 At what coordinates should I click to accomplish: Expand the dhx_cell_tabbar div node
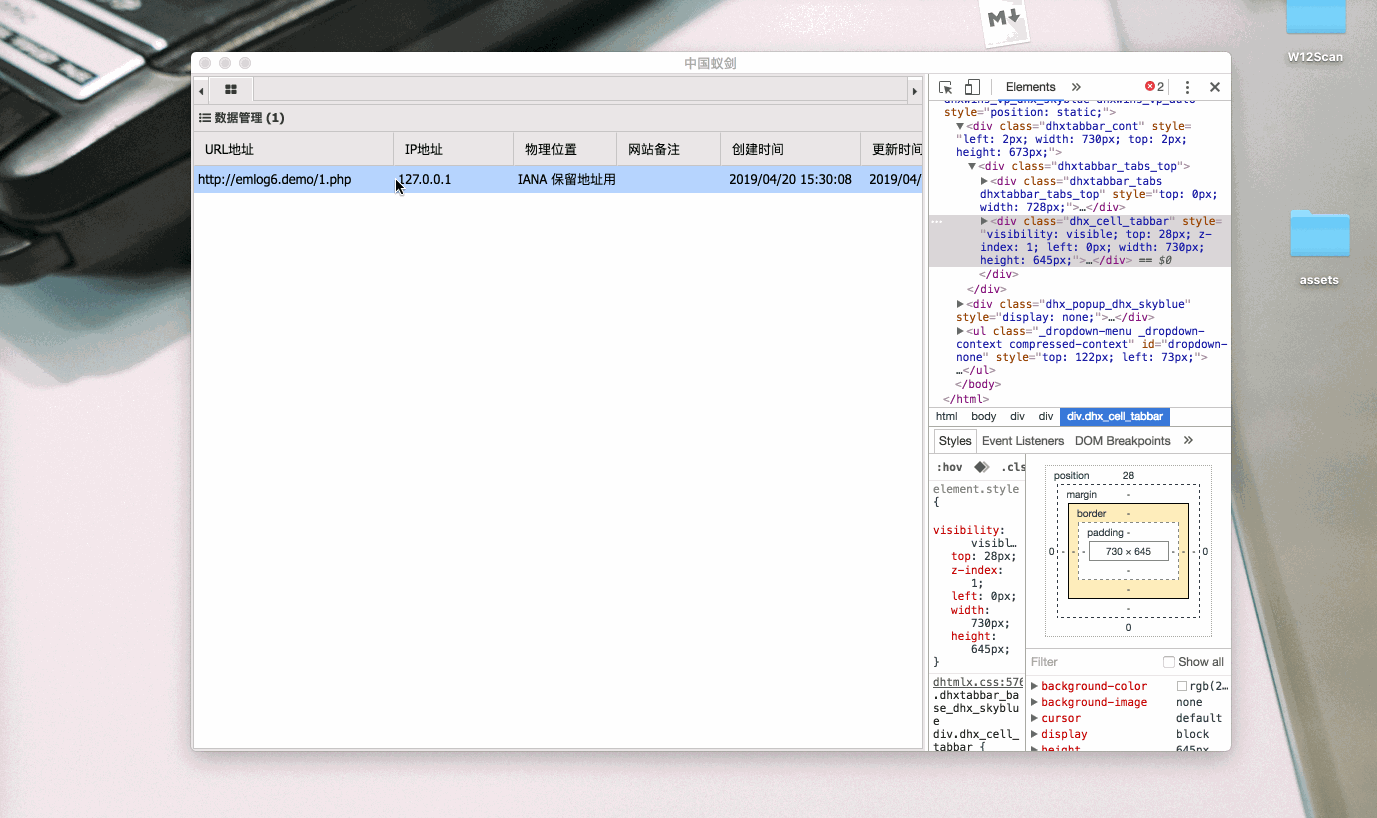click(x=985, y=221)
